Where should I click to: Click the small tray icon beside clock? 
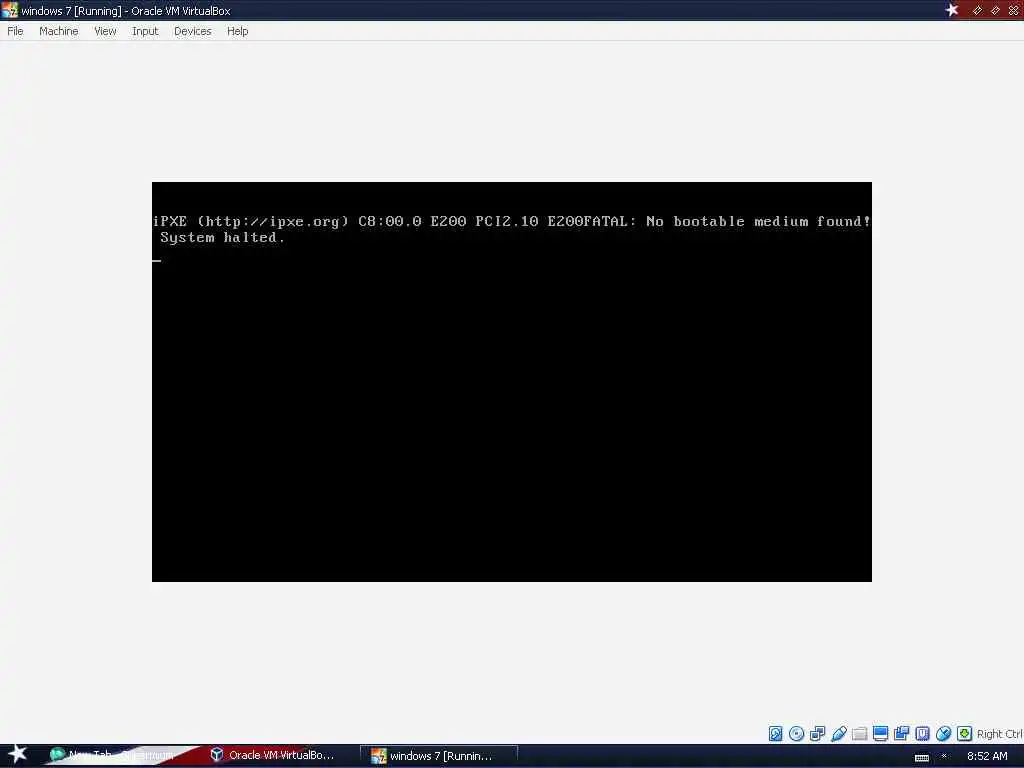(944, 756)
